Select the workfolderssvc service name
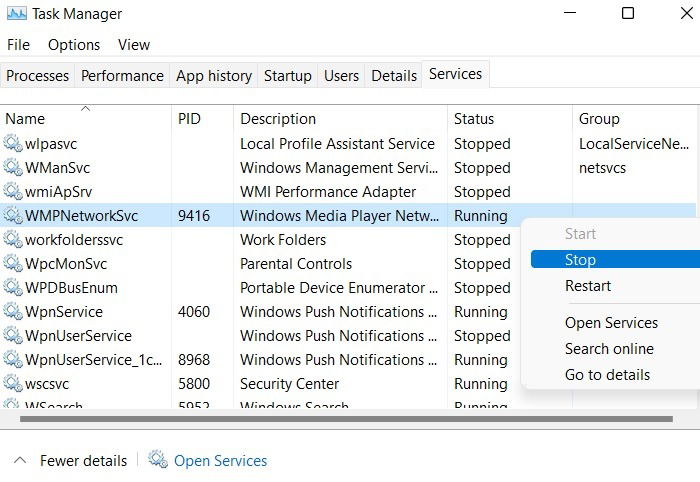The image size is (700, 482). tap(74, 240)
